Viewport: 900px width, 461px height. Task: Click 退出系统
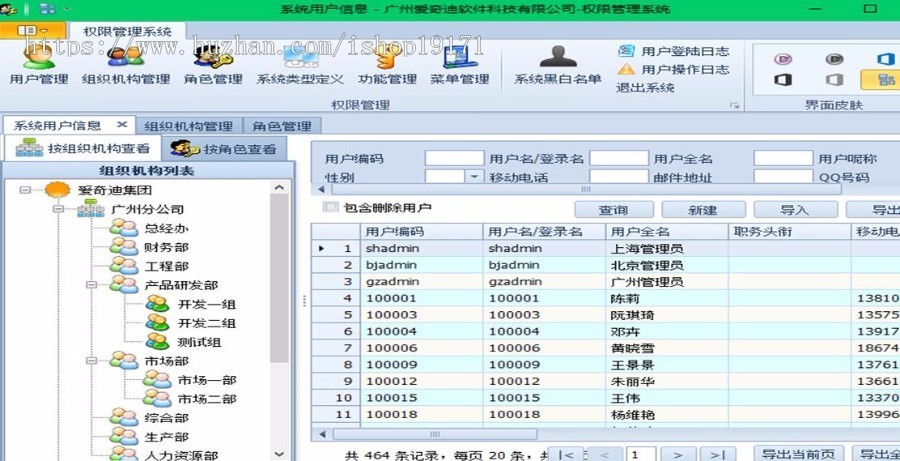click(x=645, y=88)
